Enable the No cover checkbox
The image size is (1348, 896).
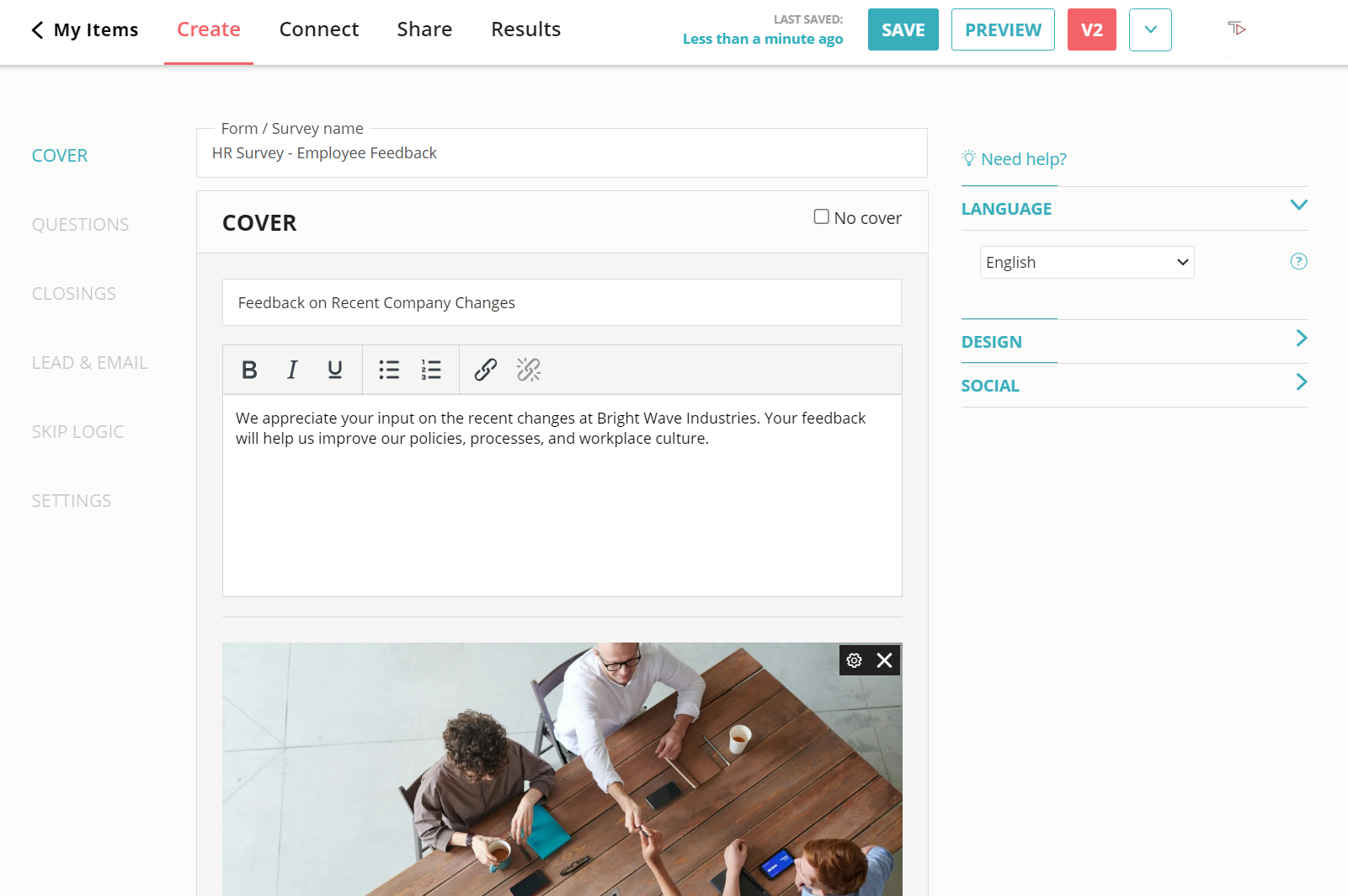tap(821, 216)
